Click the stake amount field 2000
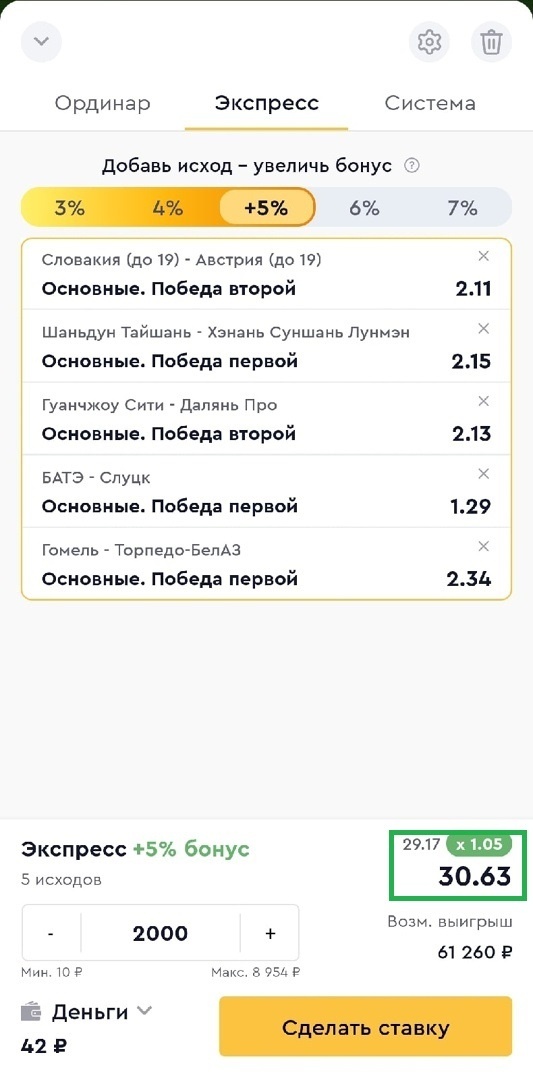Viewport: 533px width, 1080px height. point(160,933)
